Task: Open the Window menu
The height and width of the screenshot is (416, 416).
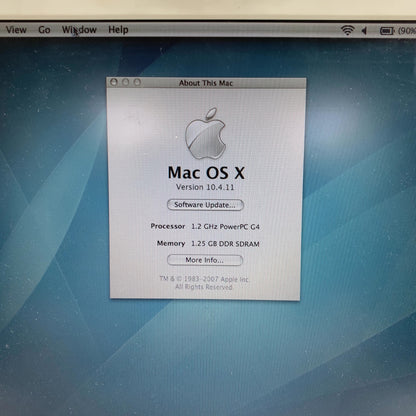Action: tap(79, 30)
